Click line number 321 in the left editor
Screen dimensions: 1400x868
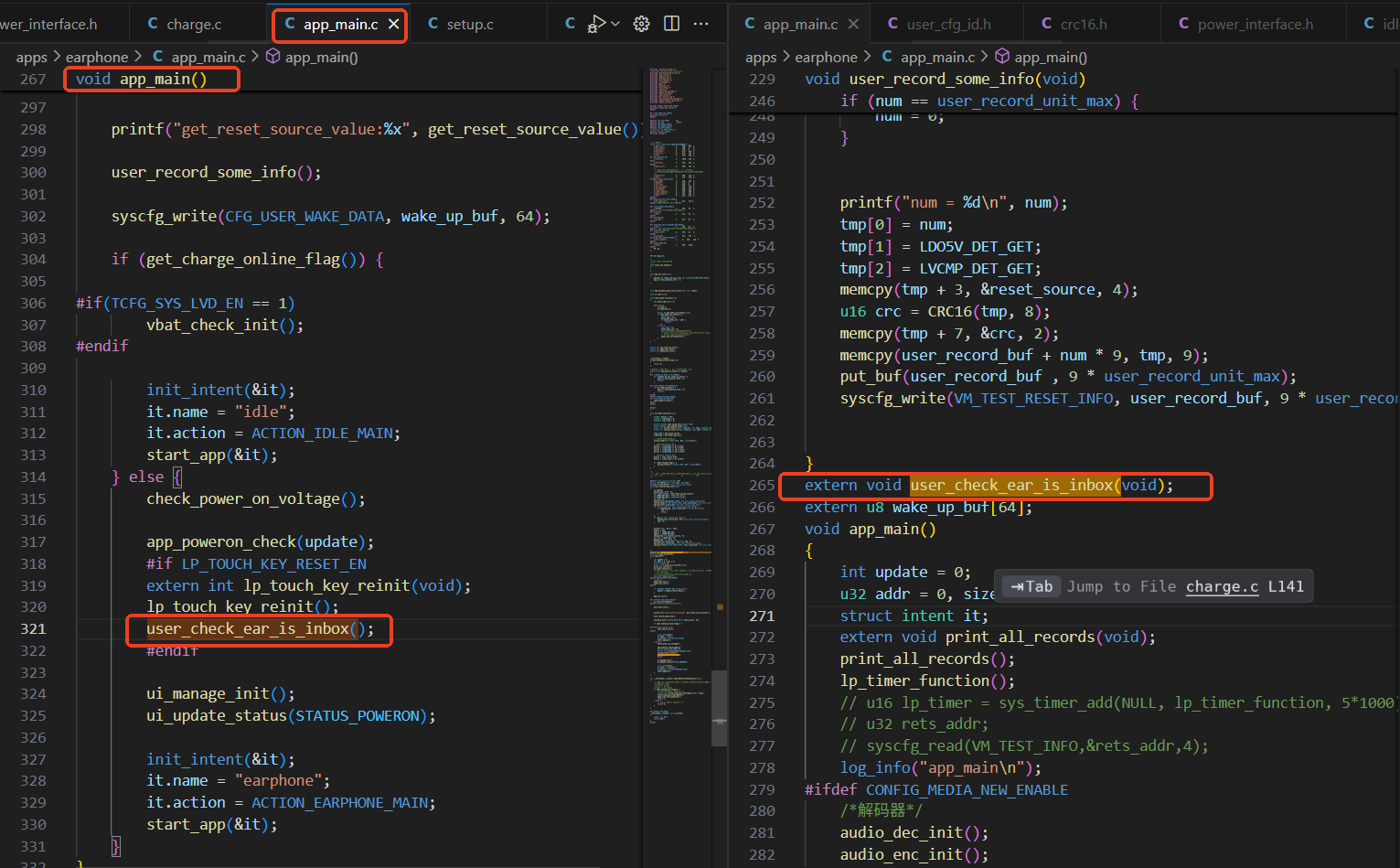pos(33,628)
